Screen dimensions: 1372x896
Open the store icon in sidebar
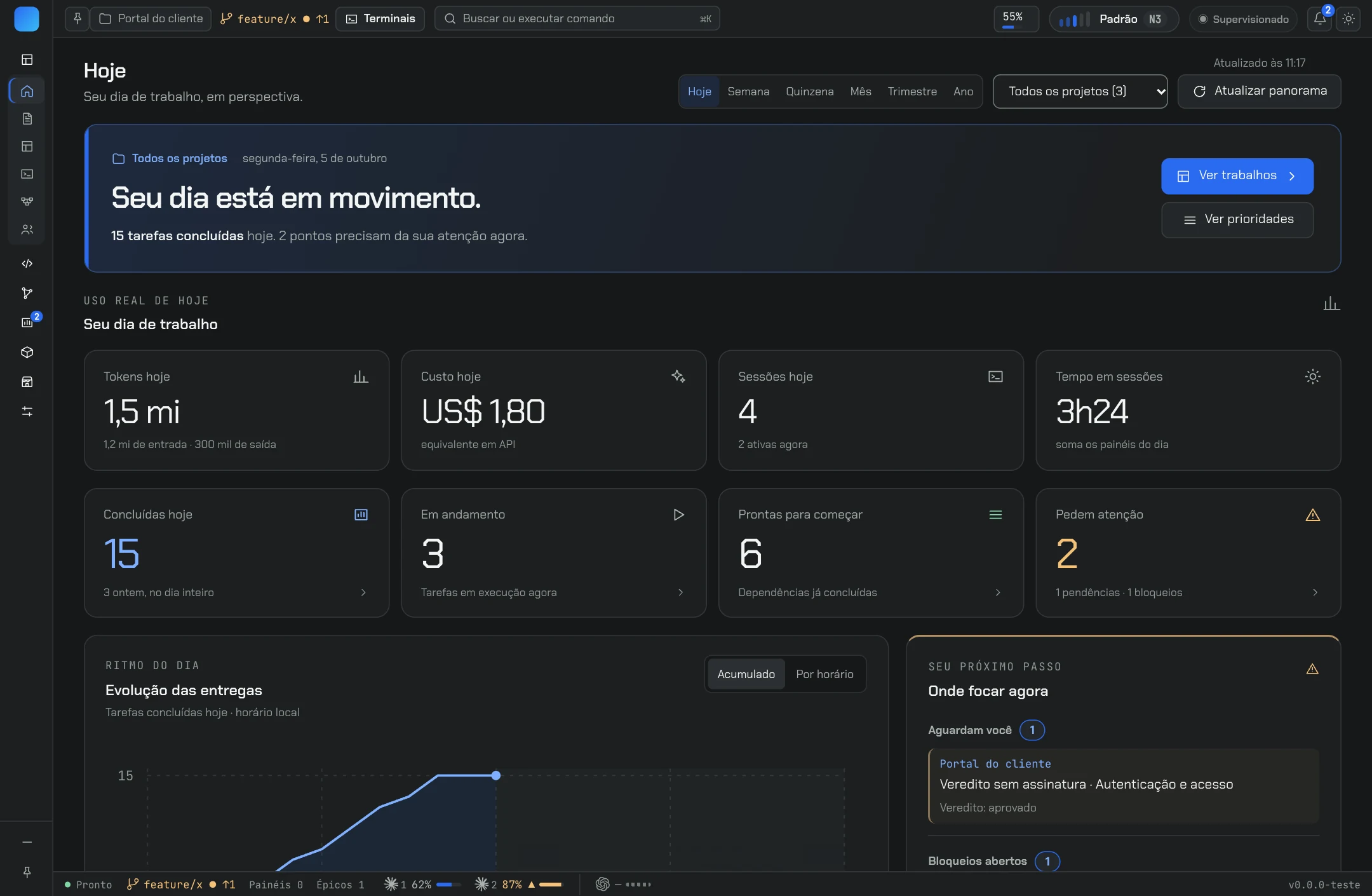point(27,382)
